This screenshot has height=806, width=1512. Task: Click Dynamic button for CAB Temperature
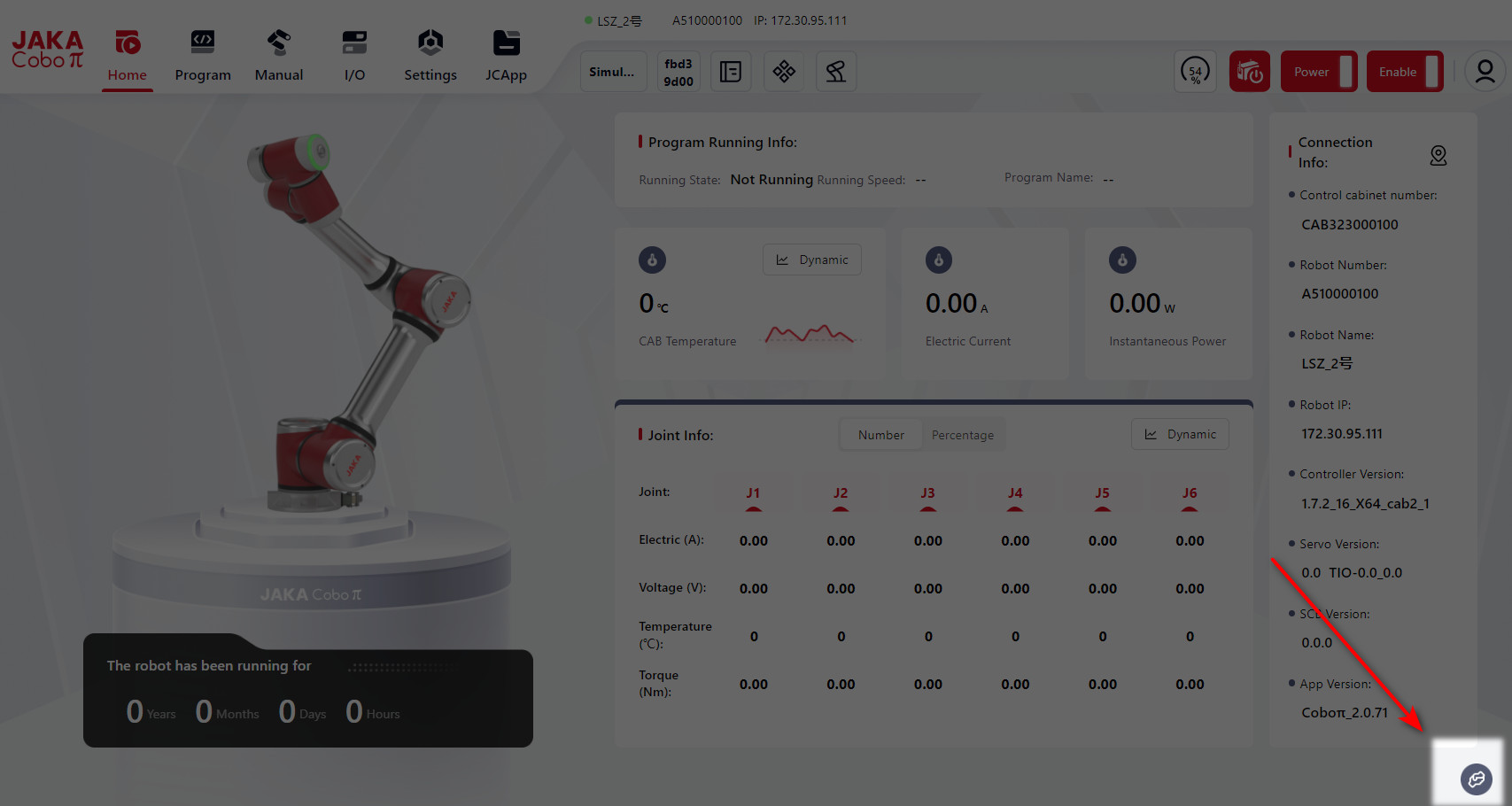click(812, 260)
